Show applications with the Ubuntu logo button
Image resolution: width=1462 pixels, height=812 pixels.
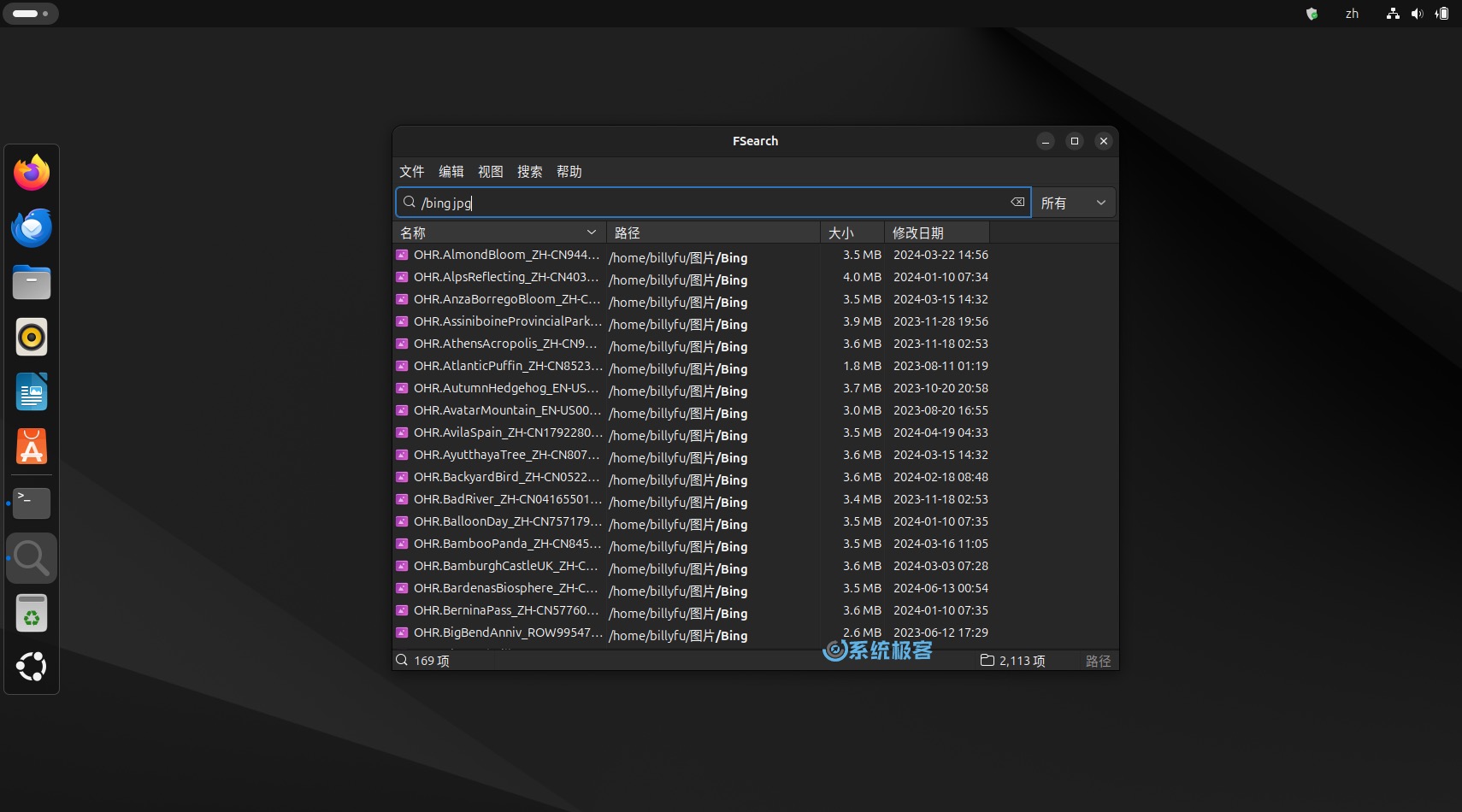pos(32,667)
